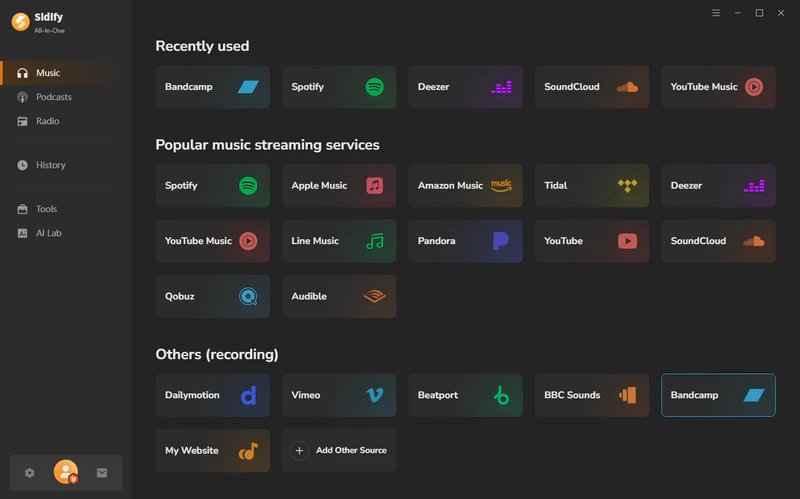Click Spotify logo in Popular services

[x=248, y=186]
